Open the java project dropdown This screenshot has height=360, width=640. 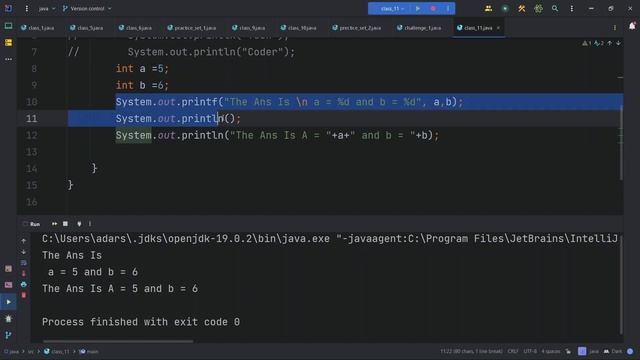click(47, 9)
